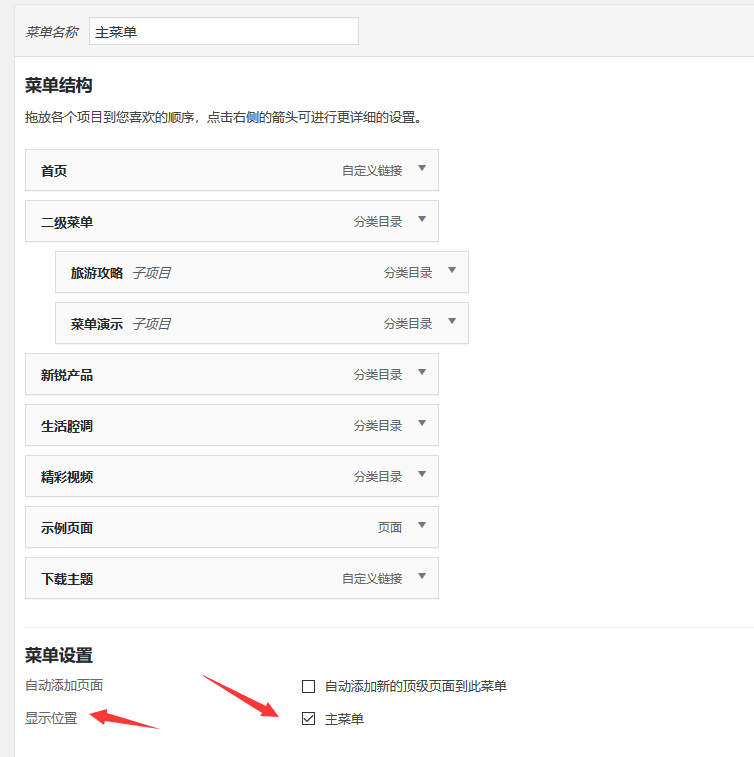Select the 首页 menu item bar
Image resolution: width=754 pixels, height=757 pixels.
200,171
